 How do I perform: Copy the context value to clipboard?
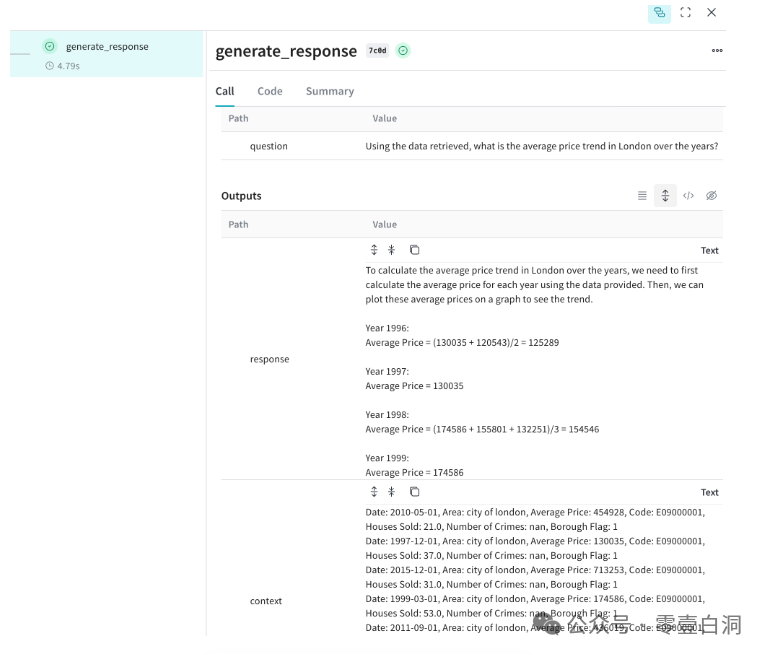click(414, 492)
